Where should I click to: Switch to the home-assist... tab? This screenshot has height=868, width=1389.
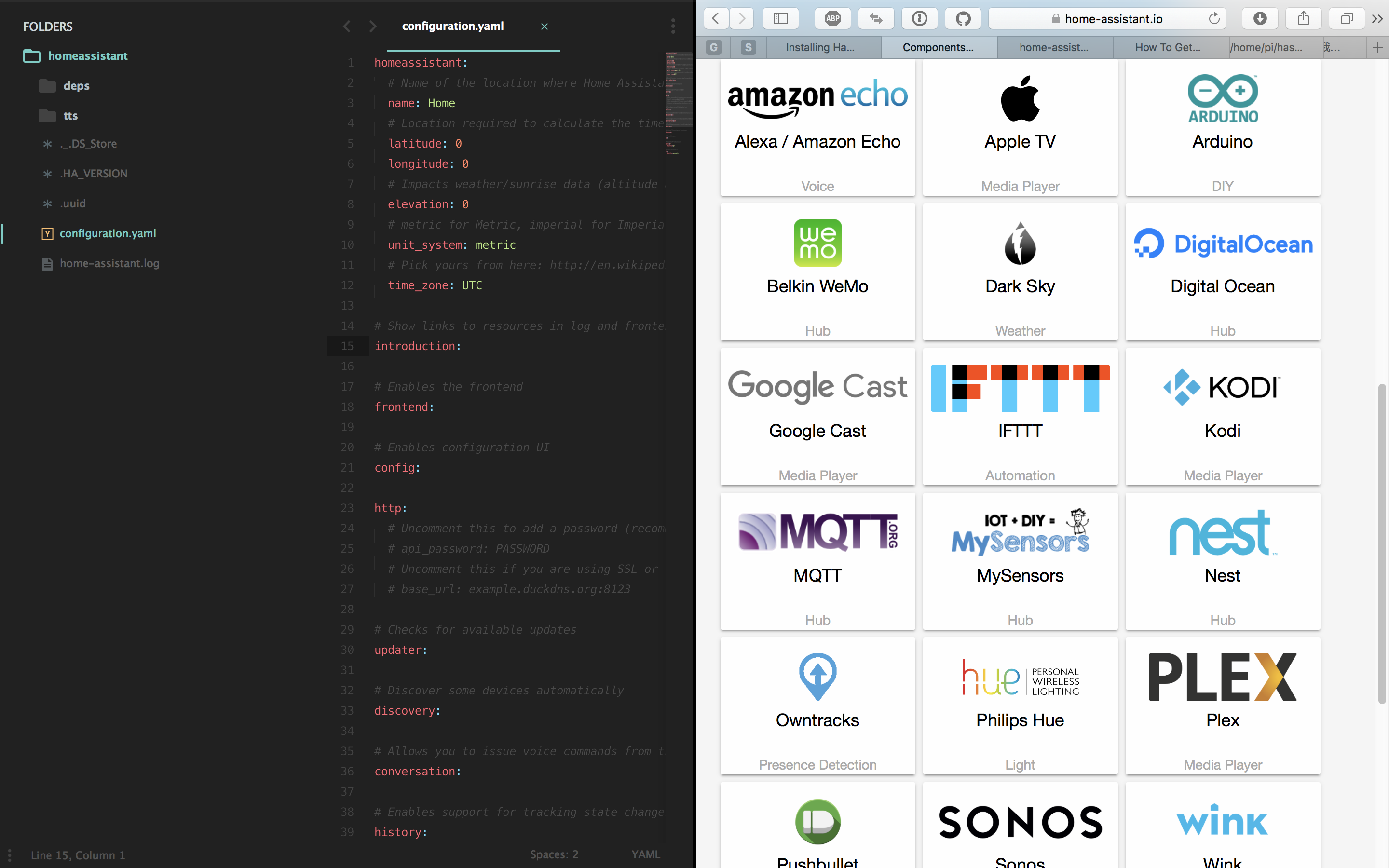tap(1055, 48)
